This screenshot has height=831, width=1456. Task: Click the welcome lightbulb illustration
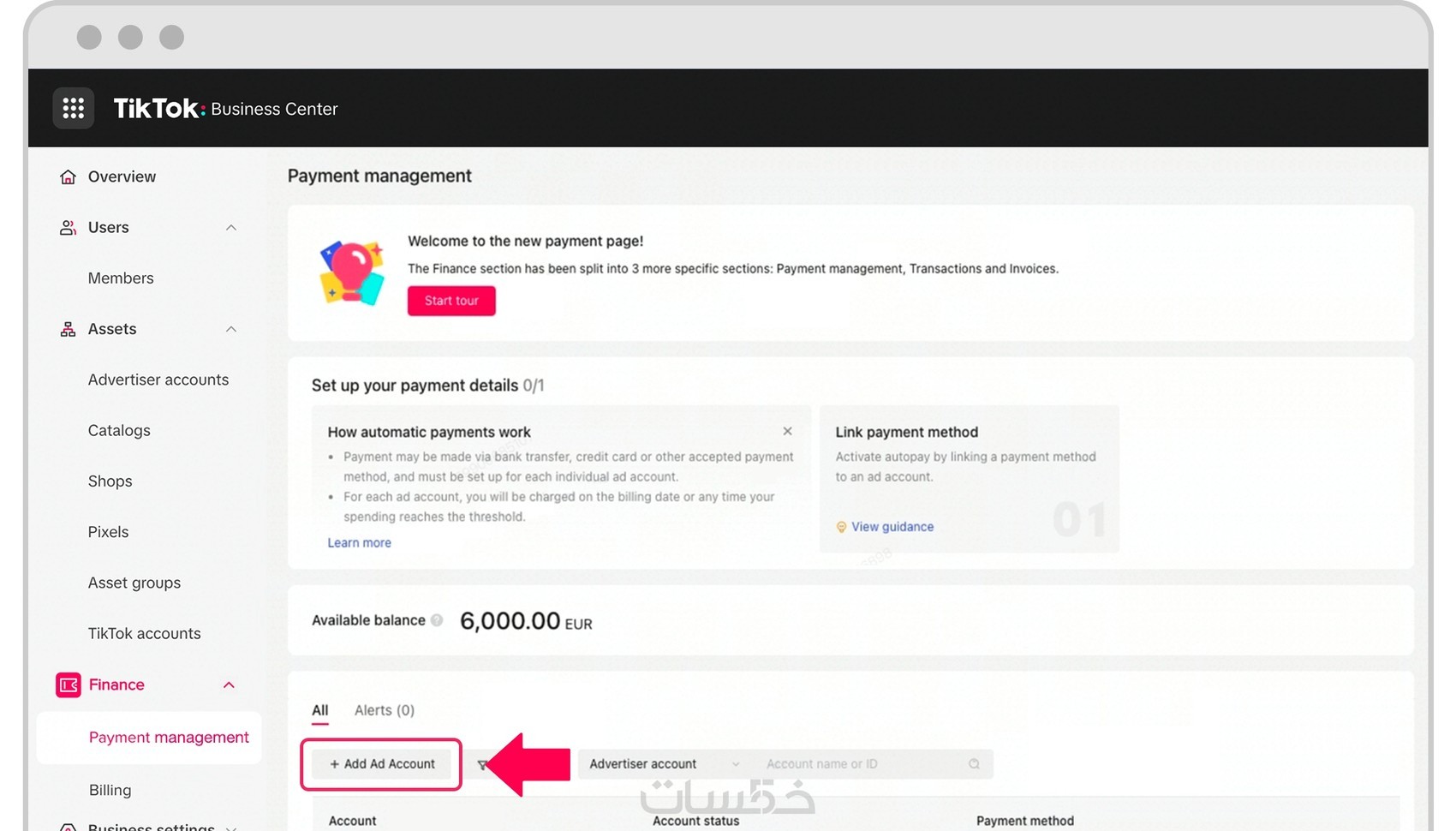coord(351,272)
